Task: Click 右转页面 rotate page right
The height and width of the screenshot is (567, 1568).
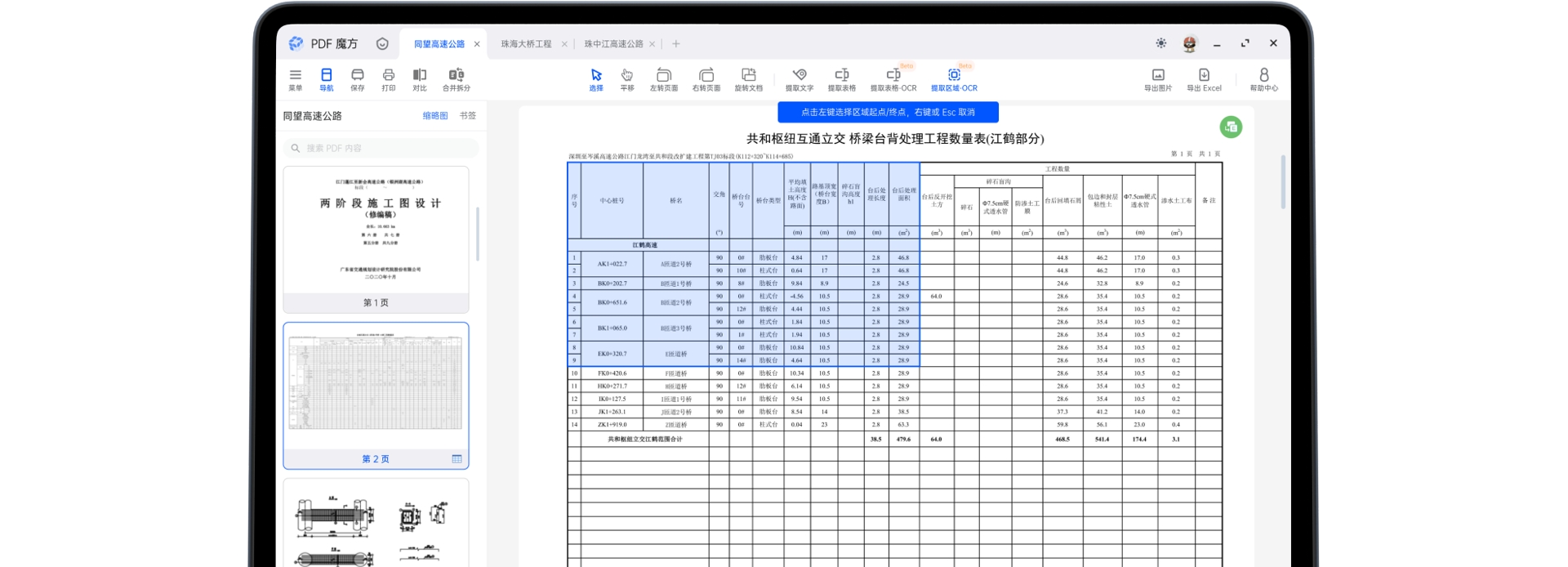Action: 706,79
